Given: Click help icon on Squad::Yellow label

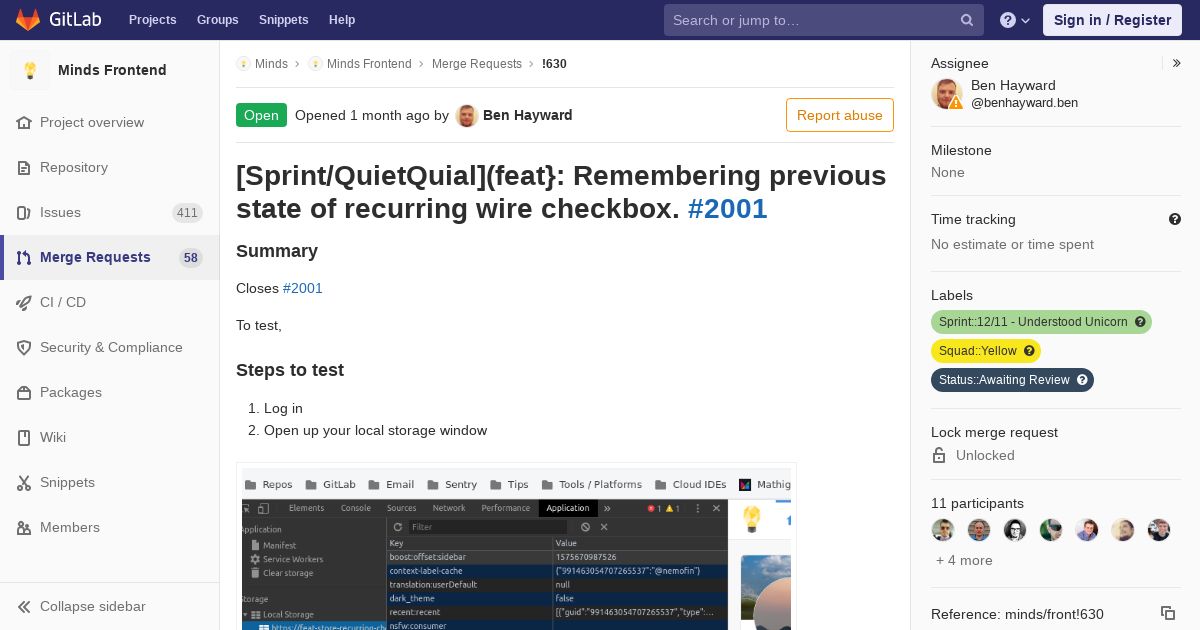Looking at the screenshot, I should point(1029,351).
